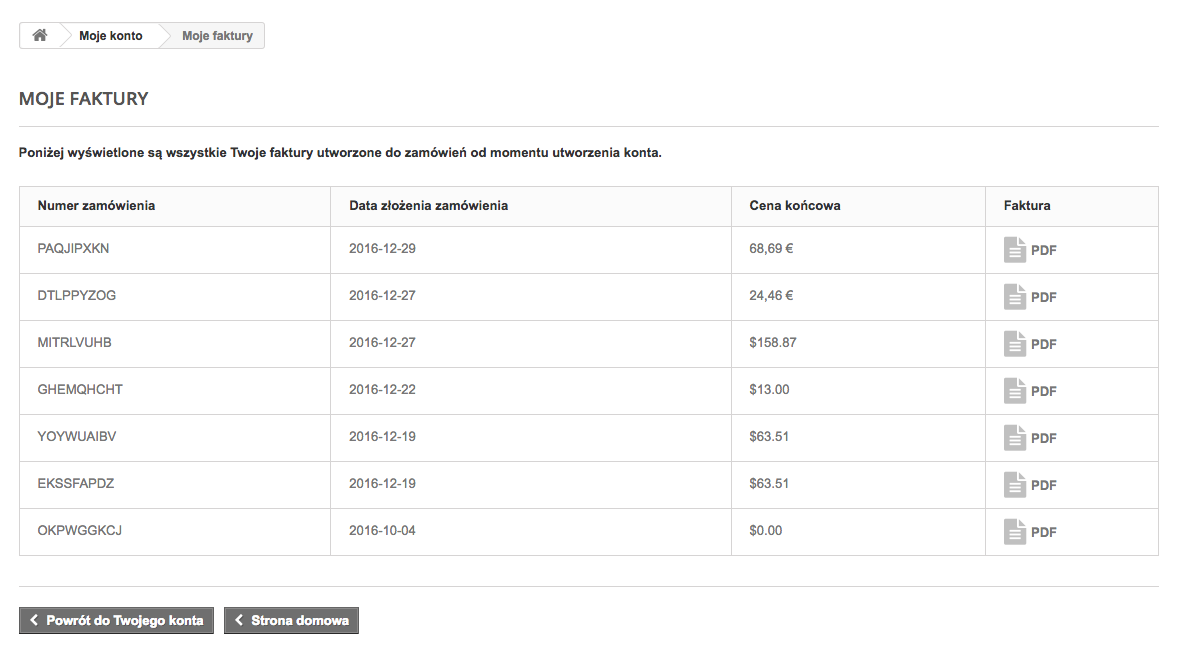Open order number DTLPPYZOG

pos(77,296)
